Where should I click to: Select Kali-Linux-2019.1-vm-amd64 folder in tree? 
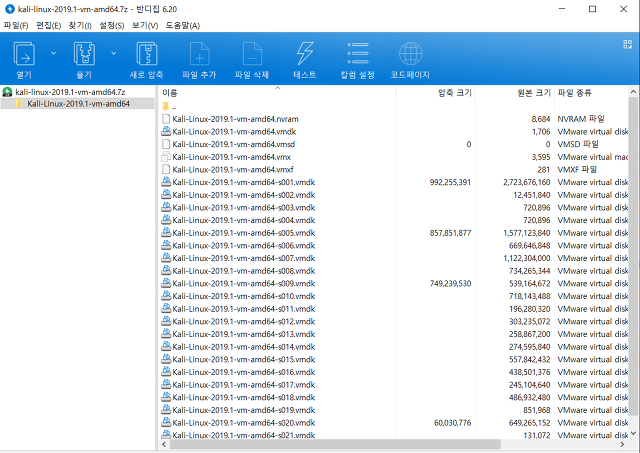click(x=78, y=104)
